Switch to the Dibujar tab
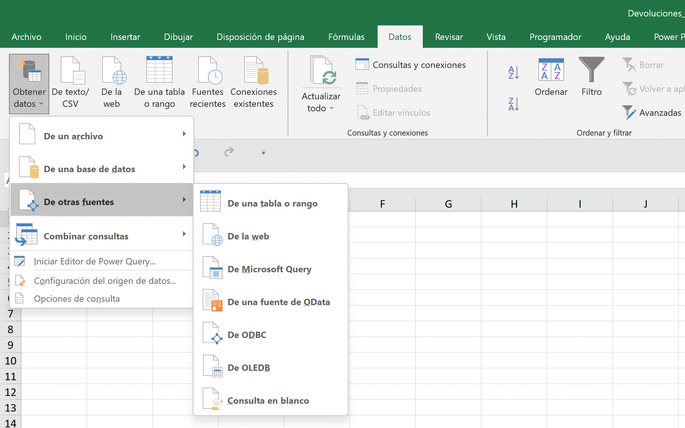 (178, 37)
